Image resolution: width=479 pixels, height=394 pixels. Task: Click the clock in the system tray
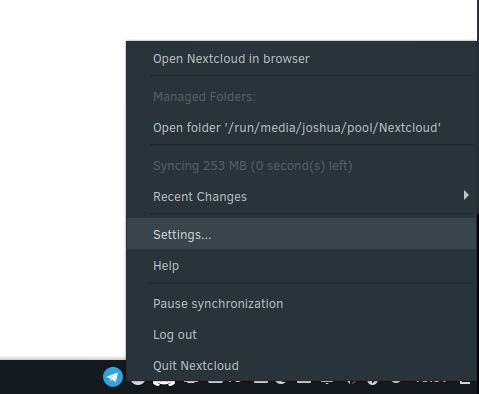tap(430, 382)
